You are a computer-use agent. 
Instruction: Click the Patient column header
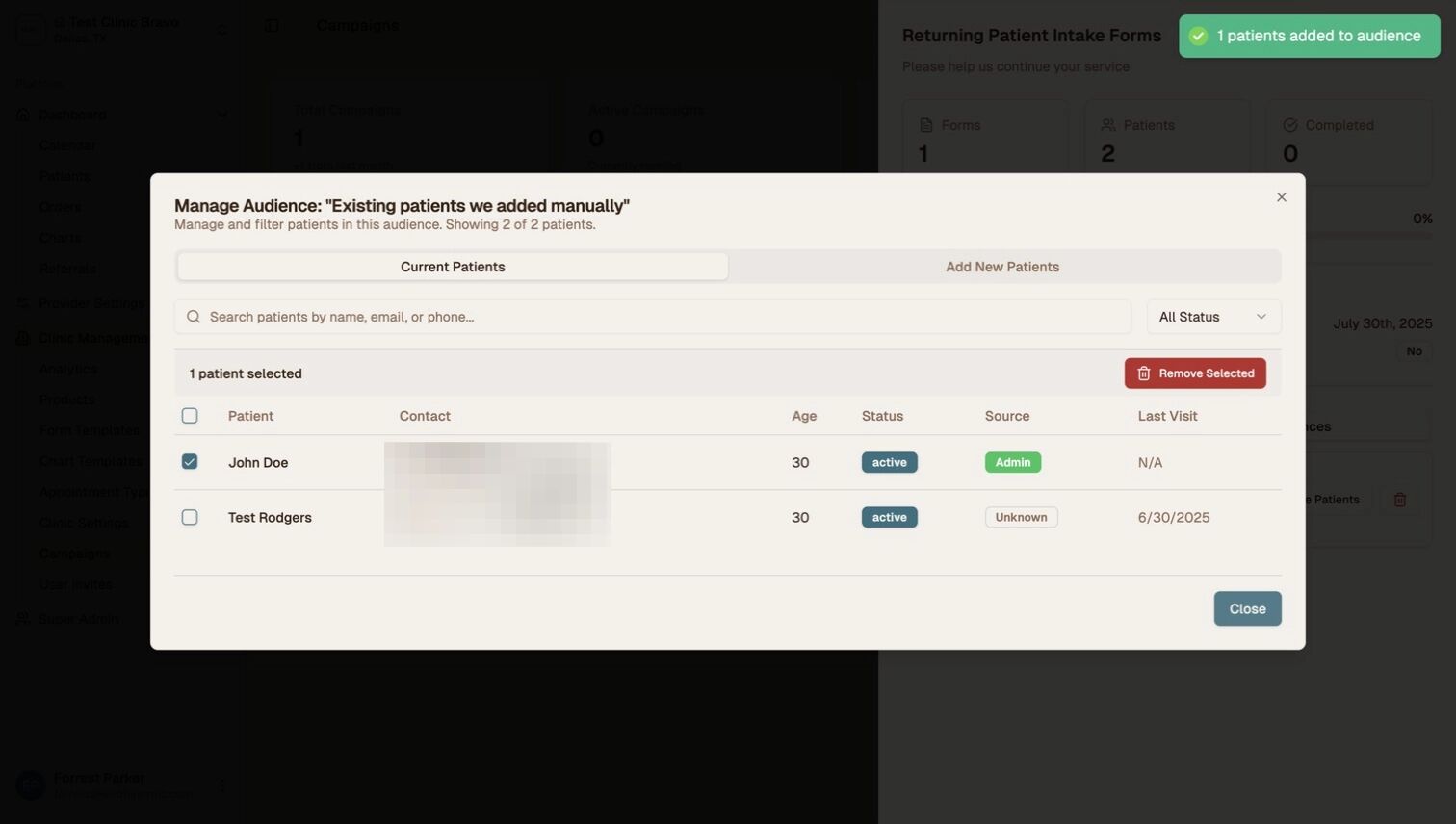(x=250, y=416)
